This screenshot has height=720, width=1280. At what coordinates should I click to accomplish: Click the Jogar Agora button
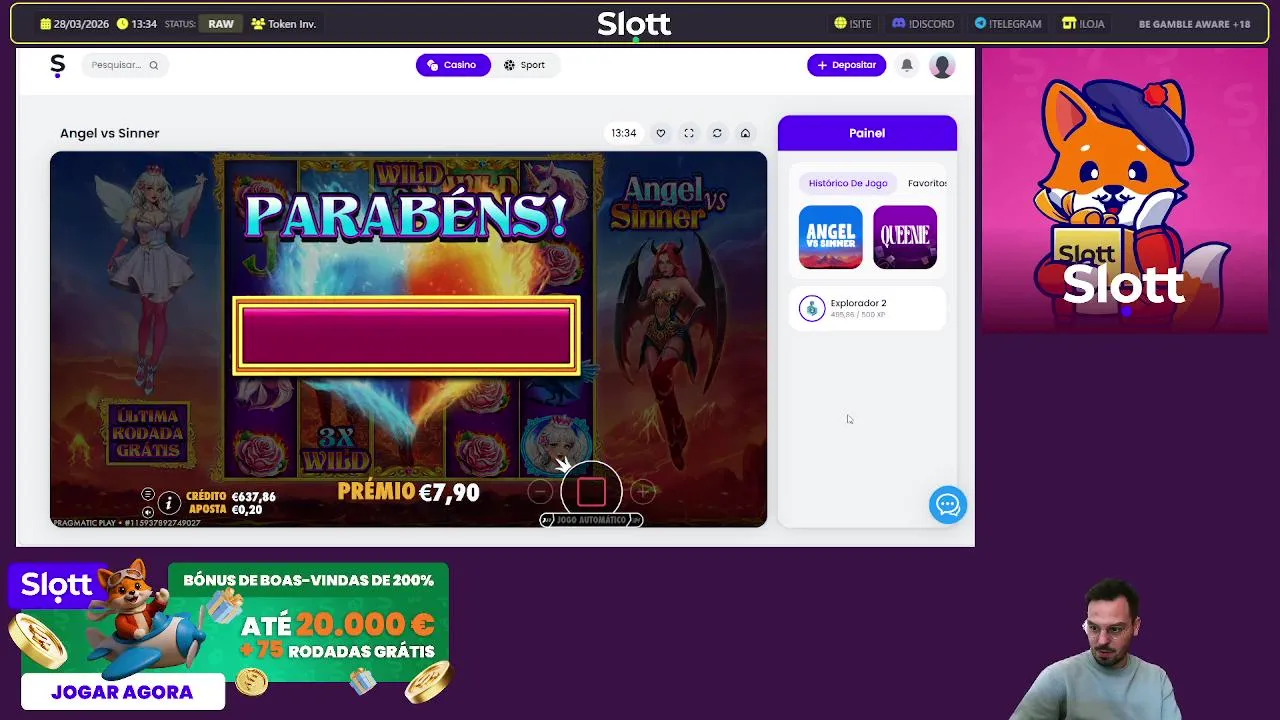(x=122, y=692)
